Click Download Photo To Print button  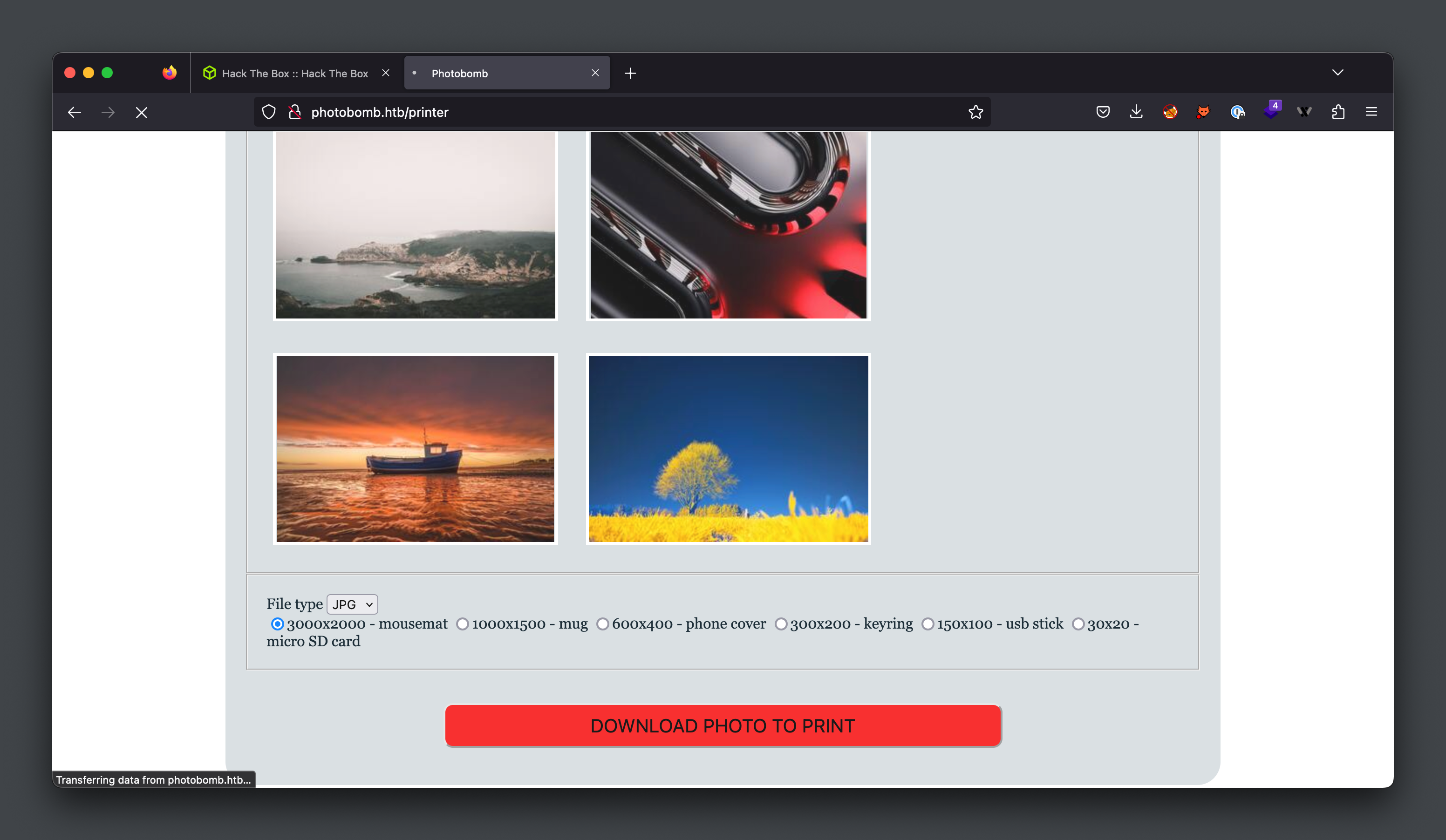pos(723,725)
